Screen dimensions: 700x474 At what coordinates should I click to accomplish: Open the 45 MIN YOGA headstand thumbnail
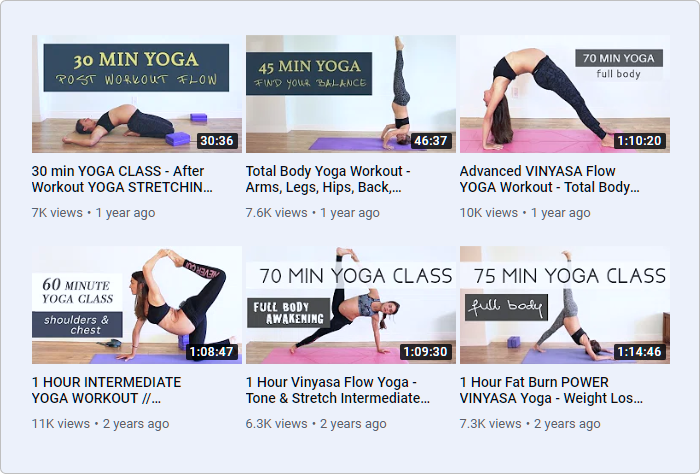coord(350,94)
